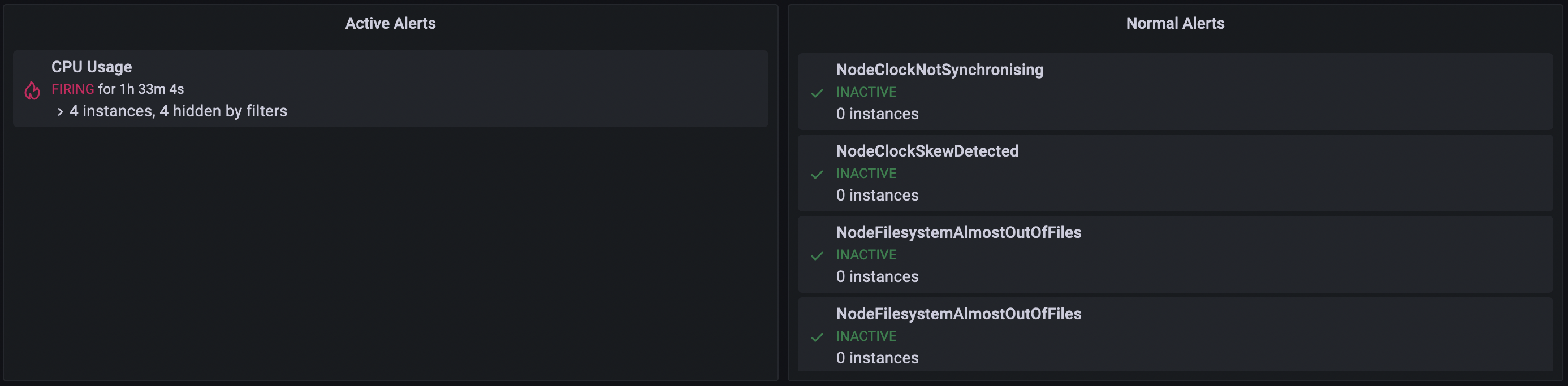Click the check icon beside first NodeFilesystemAlmostOutOfFiles
The height and width of the screenshot is (386, 1568).
(818, 255)
